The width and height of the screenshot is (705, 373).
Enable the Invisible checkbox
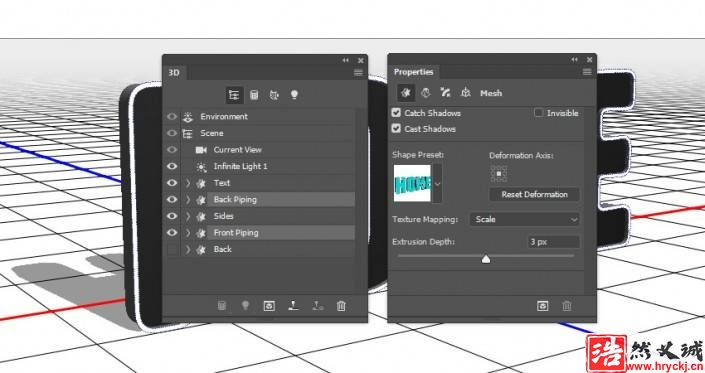point(538,112)
